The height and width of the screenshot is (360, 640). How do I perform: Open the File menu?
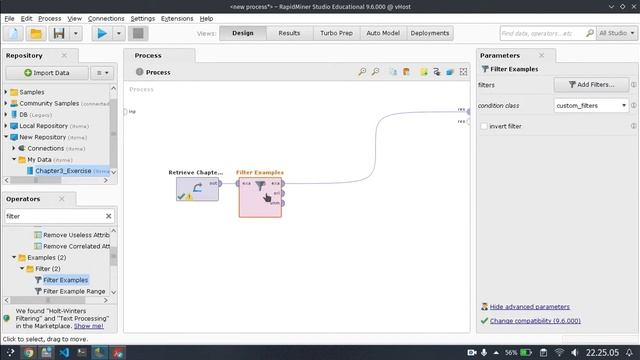point(9,18)
